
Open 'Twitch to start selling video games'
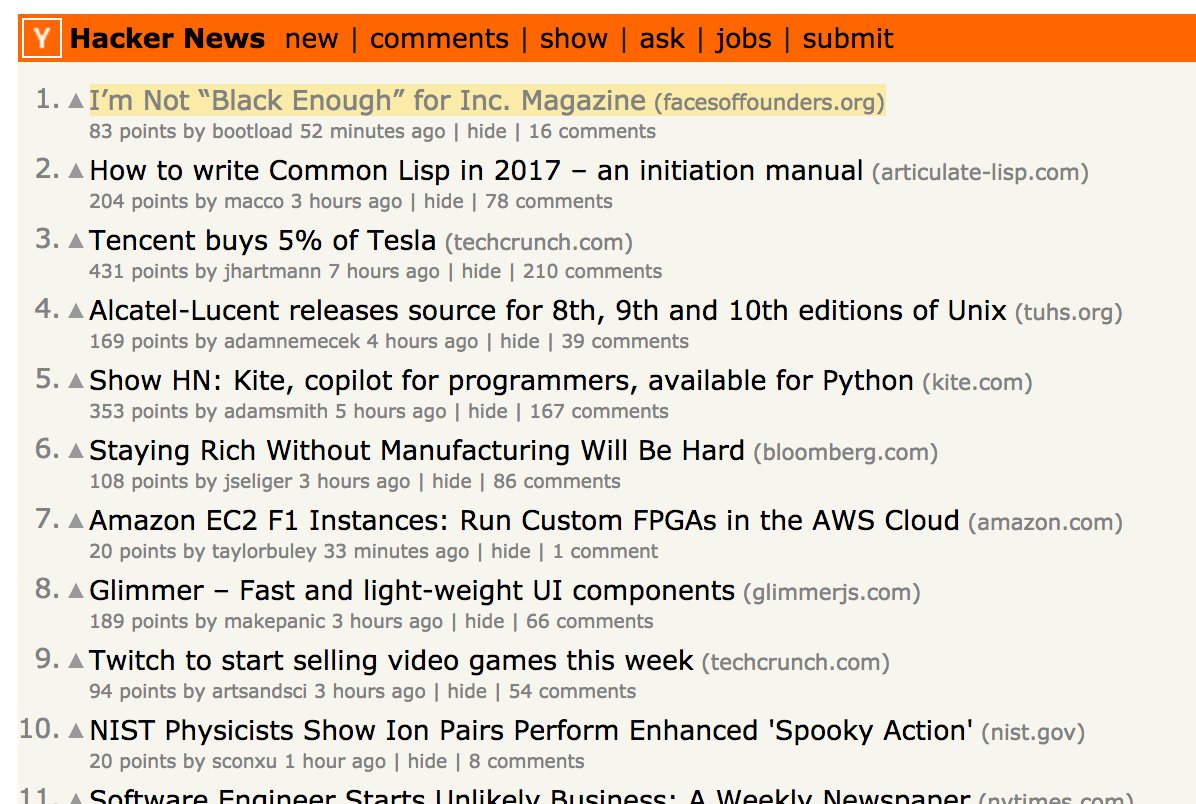[x=391, y=661]
